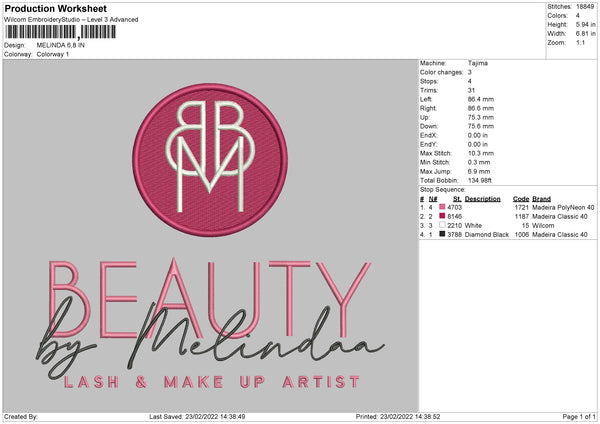The width and height of the screenshot is (600, 424).
Task: Click the 'Production Worksheet' title
Action: [55, 8]
